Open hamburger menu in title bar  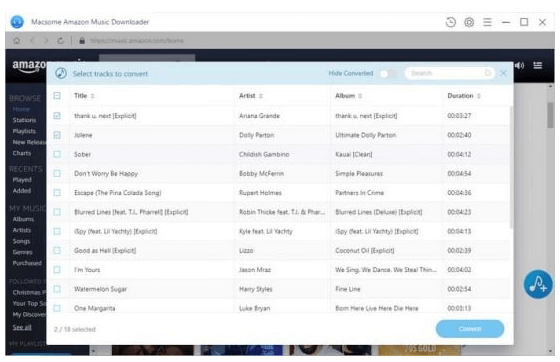(x=488, y=22)
